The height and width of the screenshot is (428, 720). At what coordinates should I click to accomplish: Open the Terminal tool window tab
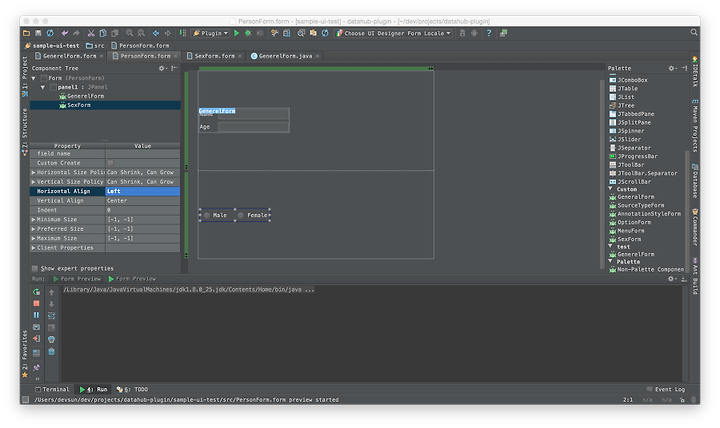click(x=52, y=389)
